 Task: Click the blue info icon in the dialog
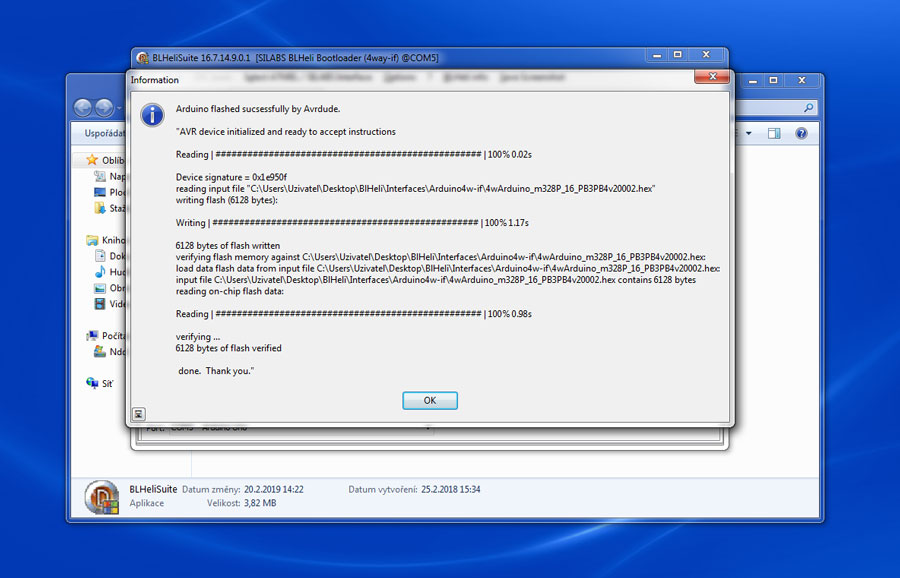click(x=152, y=115)
